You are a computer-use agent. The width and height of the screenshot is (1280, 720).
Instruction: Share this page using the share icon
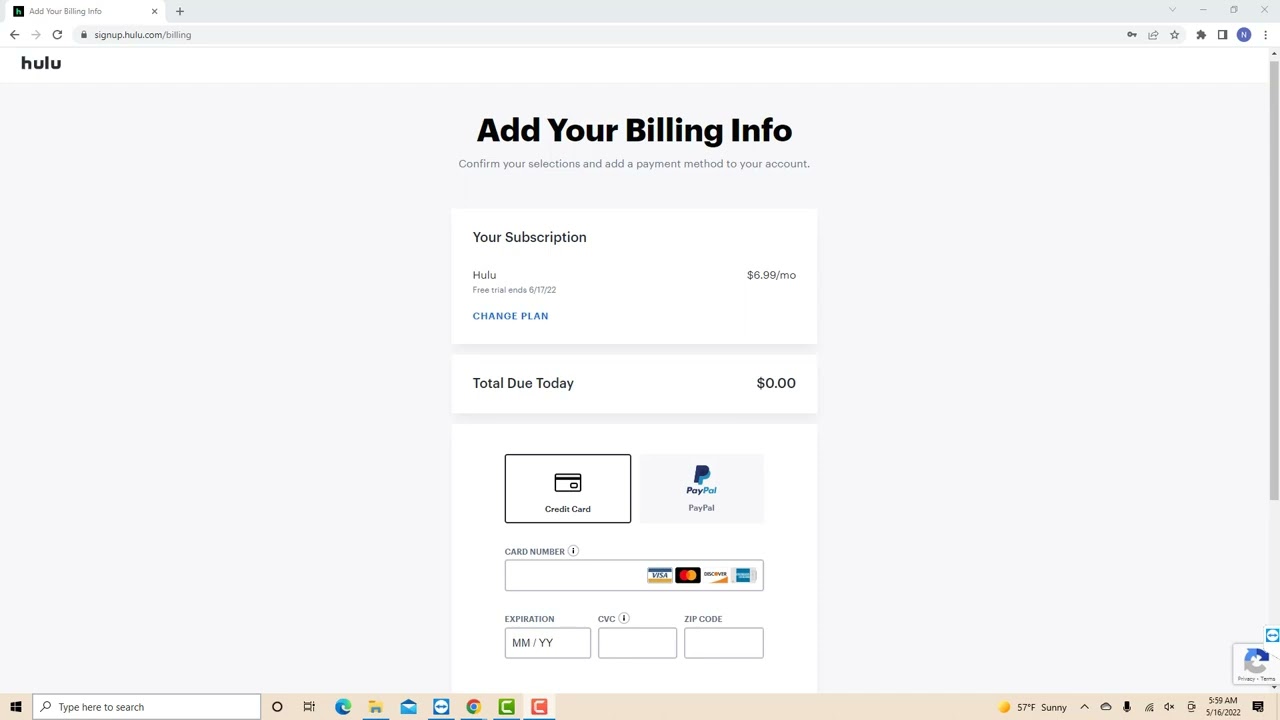coord(1153,35)
